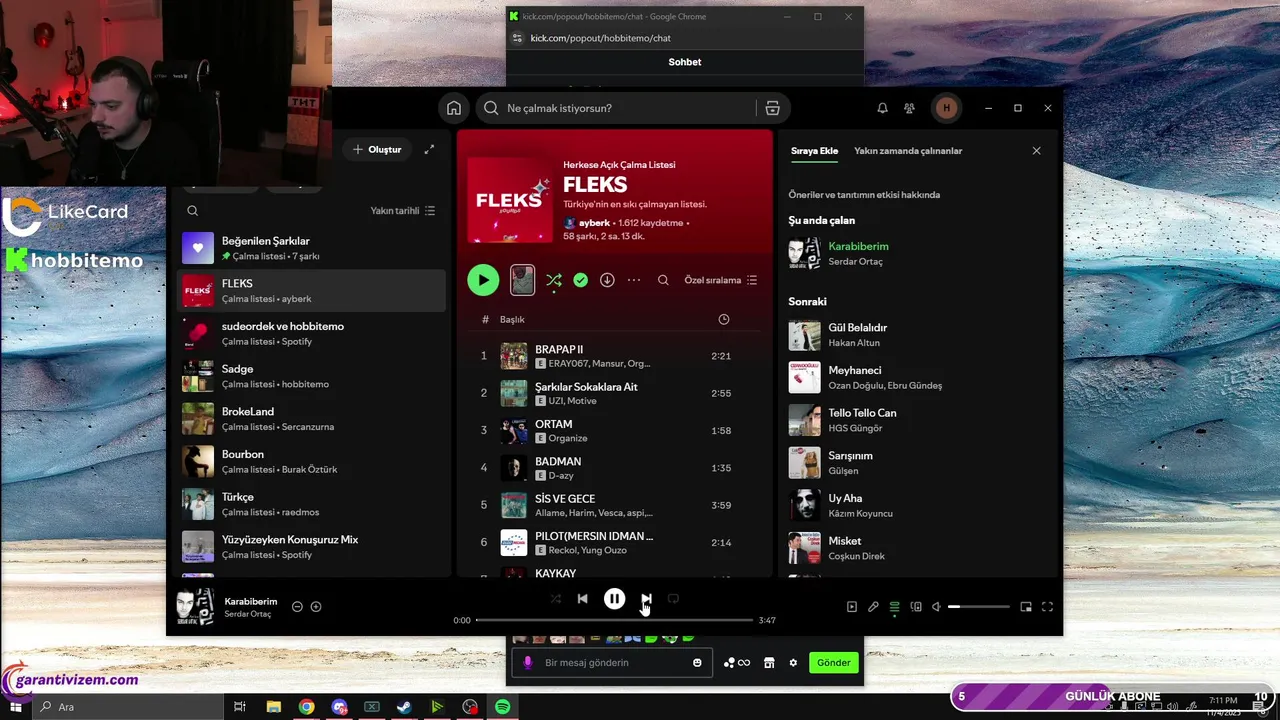The width and height of the screenshot is (1280, 720).
Task: Toggle repeat in the player bar
Action: (673, 599)
